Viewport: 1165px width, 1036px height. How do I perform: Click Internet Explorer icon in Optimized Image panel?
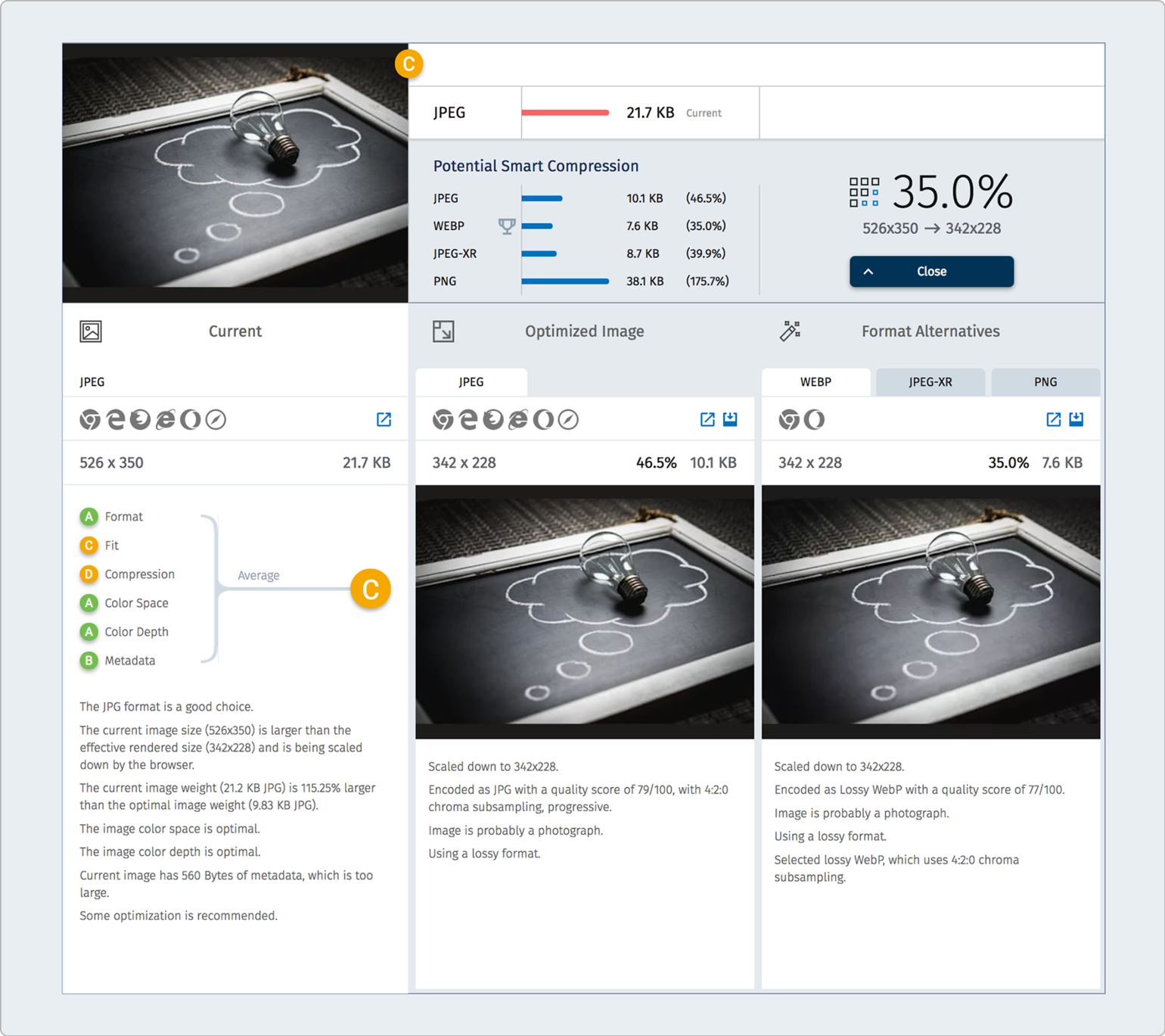(x=518, y=419)
